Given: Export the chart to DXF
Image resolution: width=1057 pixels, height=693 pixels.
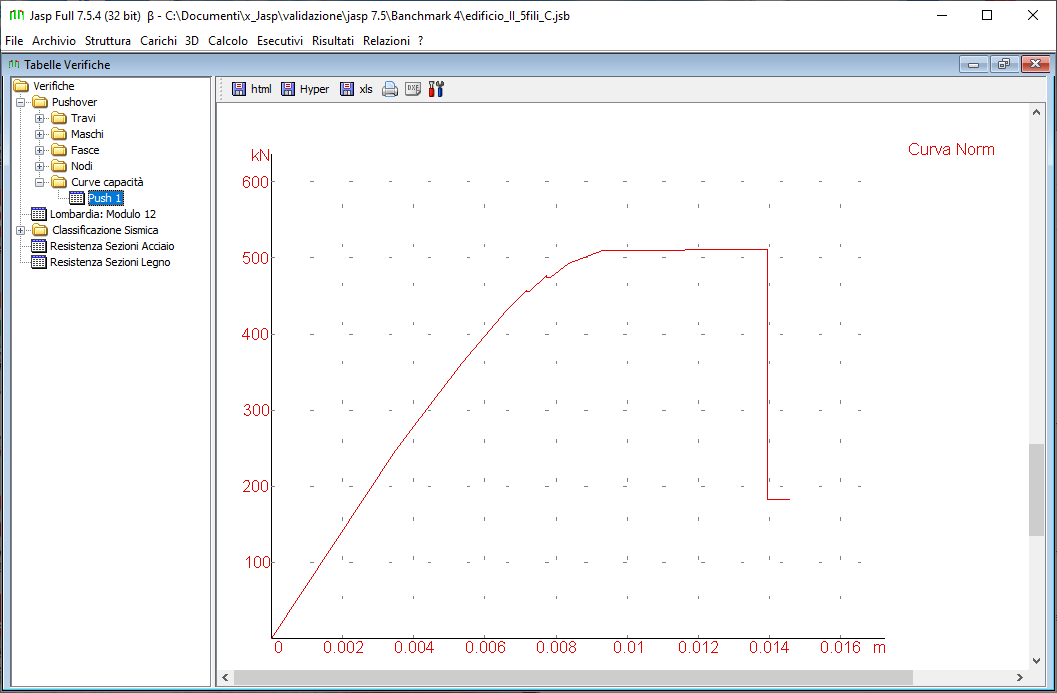Looking at the screenshot, I should click(x=413, y=89).
